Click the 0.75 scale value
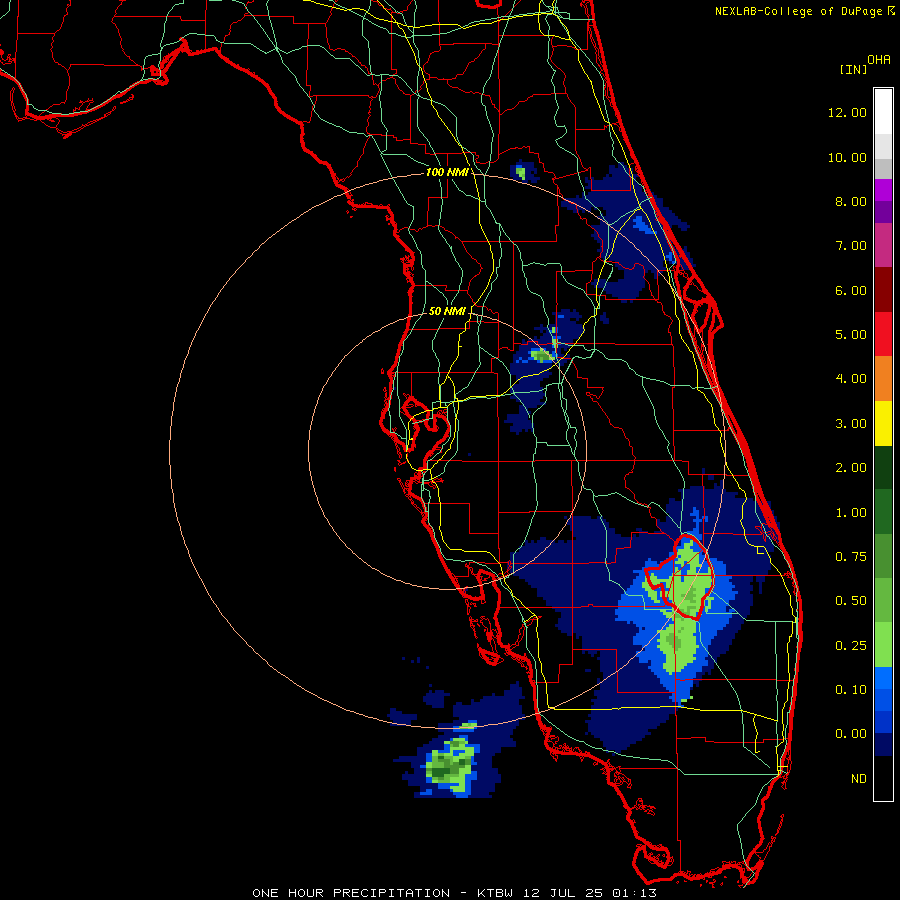 [850, 557]
